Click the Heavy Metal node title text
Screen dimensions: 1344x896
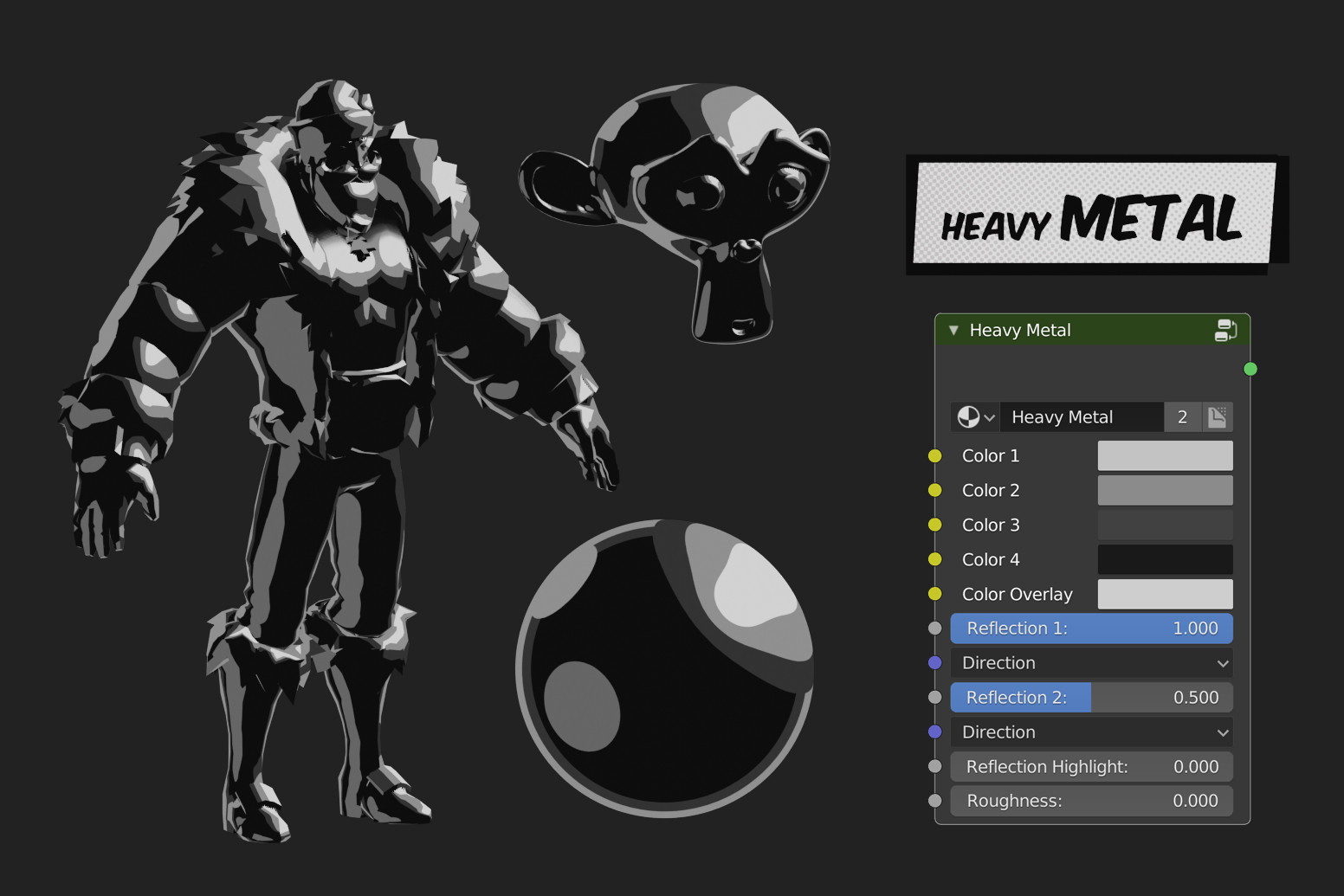click(x=1020, y=330)
